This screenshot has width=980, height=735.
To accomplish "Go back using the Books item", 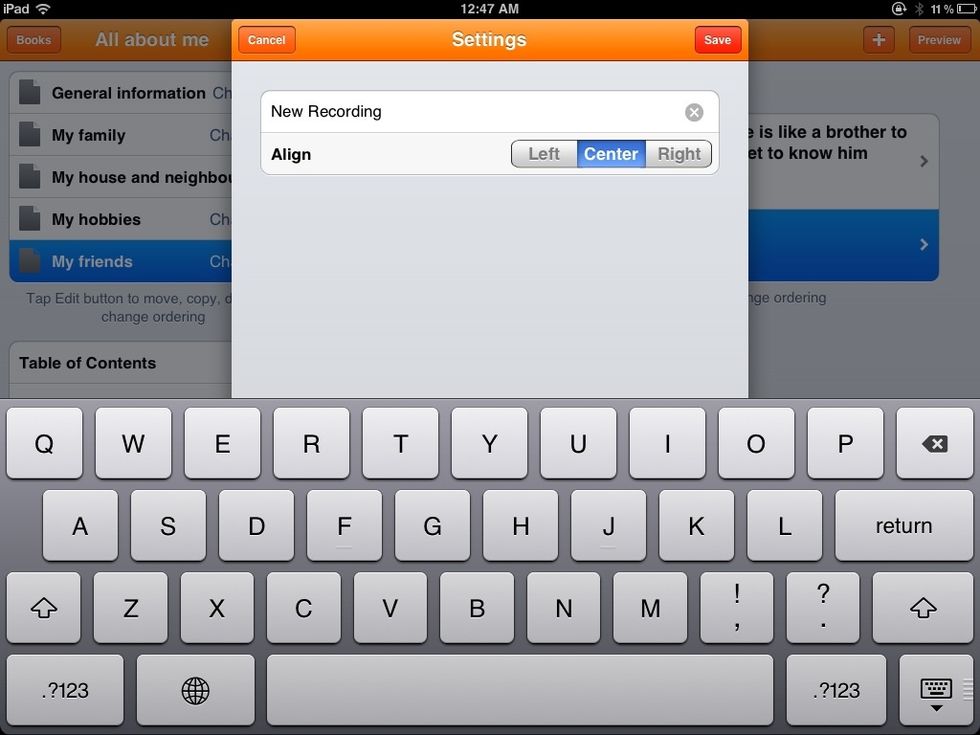I will [33, 40].
